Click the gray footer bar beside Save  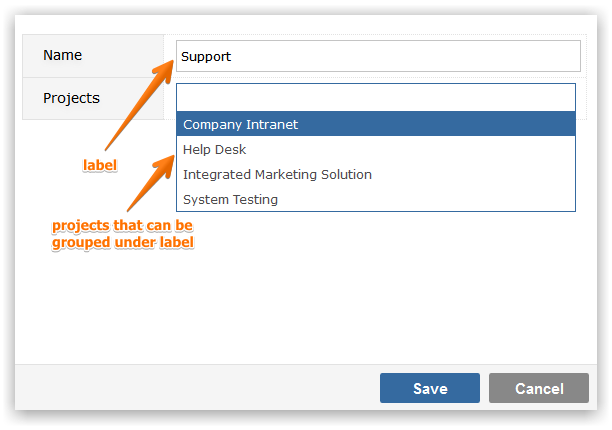197,387
